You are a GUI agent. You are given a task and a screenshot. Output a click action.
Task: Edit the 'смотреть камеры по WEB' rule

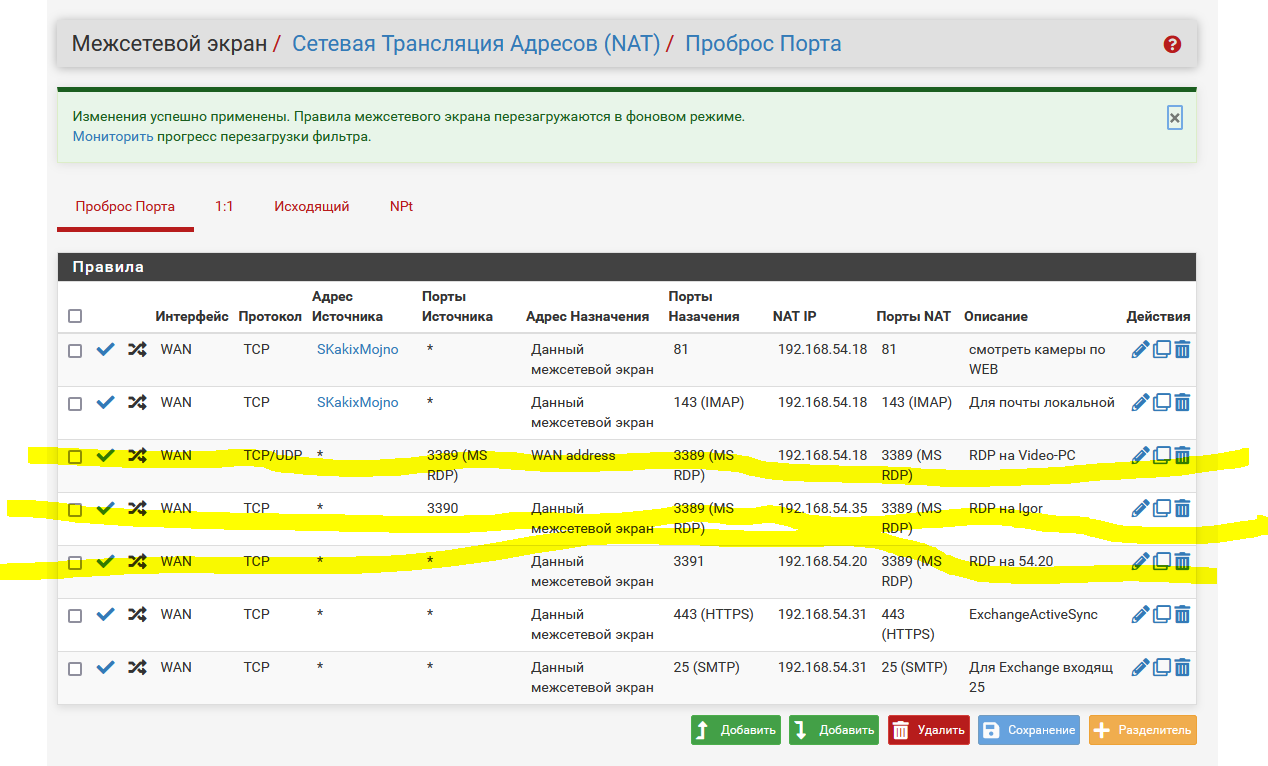(1140, 349)
